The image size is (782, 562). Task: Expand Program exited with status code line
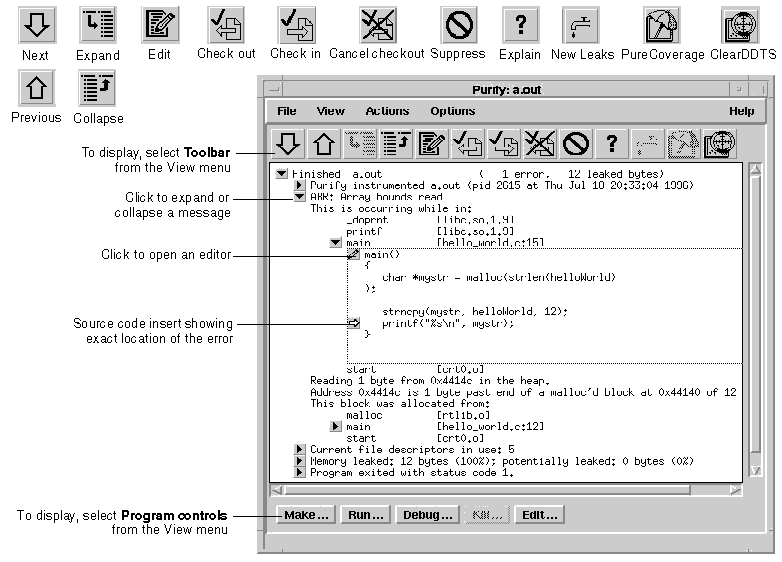click(299, 472)
